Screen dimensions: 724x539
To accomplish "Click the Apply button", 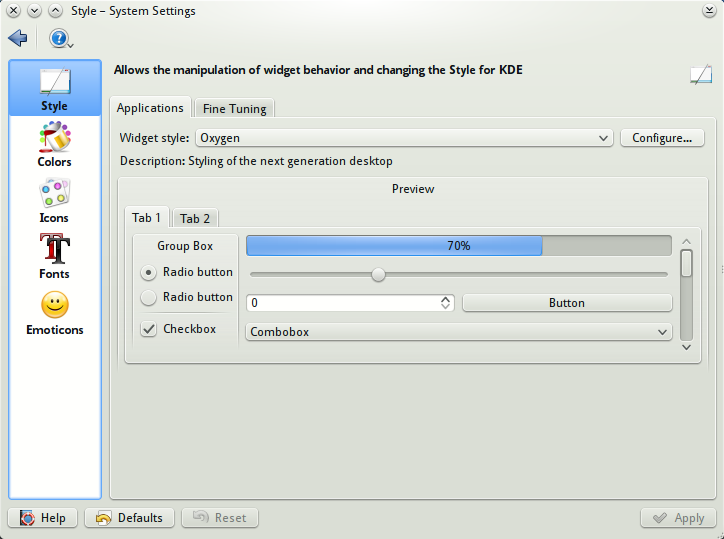I will coord(678,518).
